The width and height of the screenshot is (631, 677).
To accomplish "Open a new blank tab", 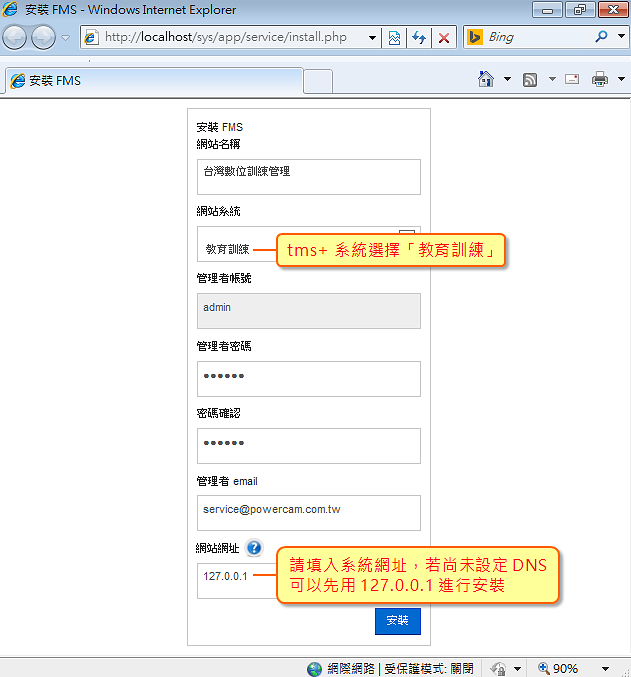I will (318, 82).
